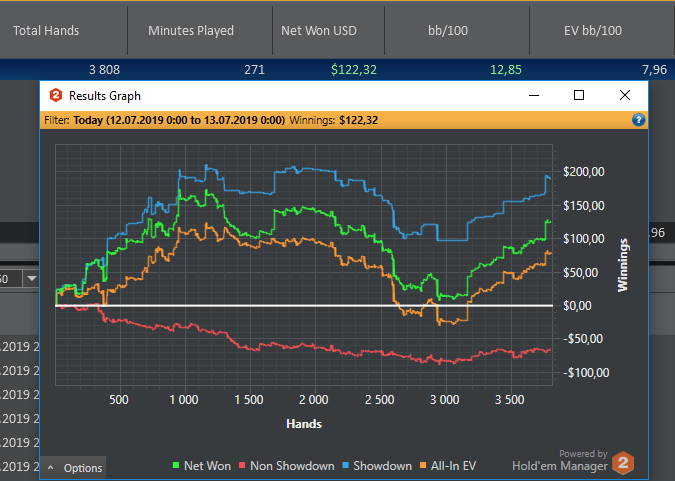The height and width of the screenshot is (481, 675).
Task: Open help via the blue question mark
Action: click(638, 120)
